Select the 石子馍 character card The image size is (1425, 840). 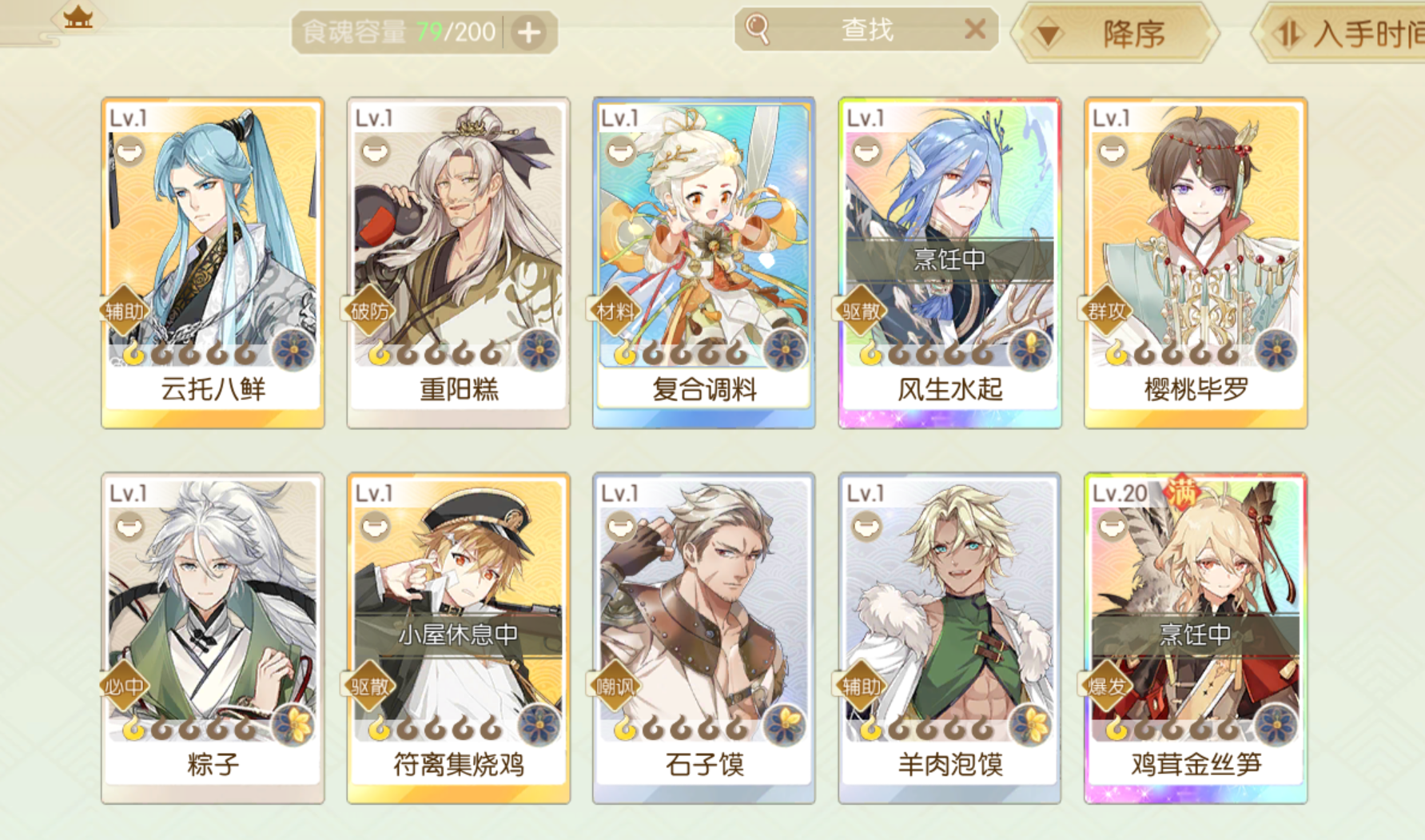click(x=703, y=638)
